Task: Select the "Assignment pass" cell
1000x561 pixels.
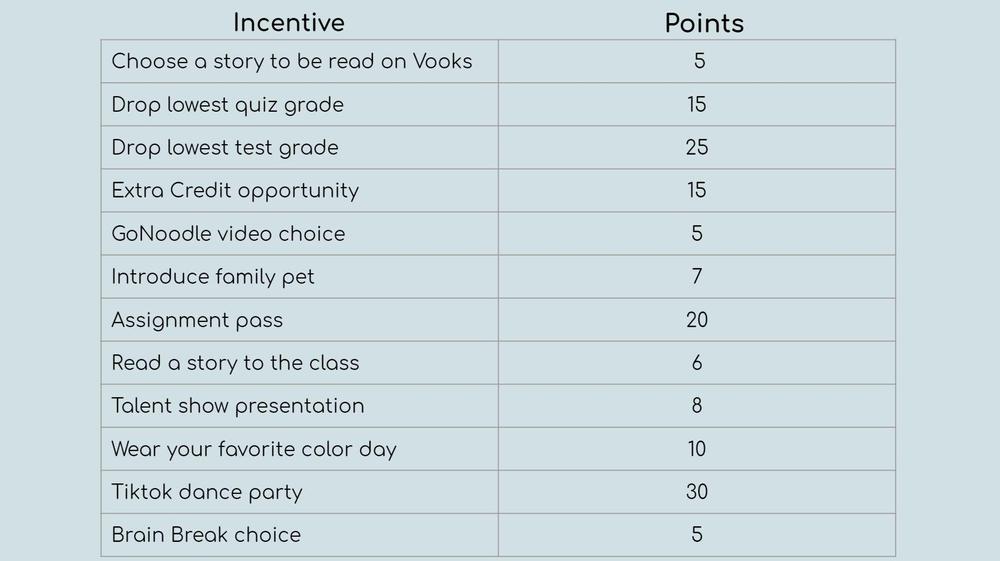Action: tap(197, 320)
